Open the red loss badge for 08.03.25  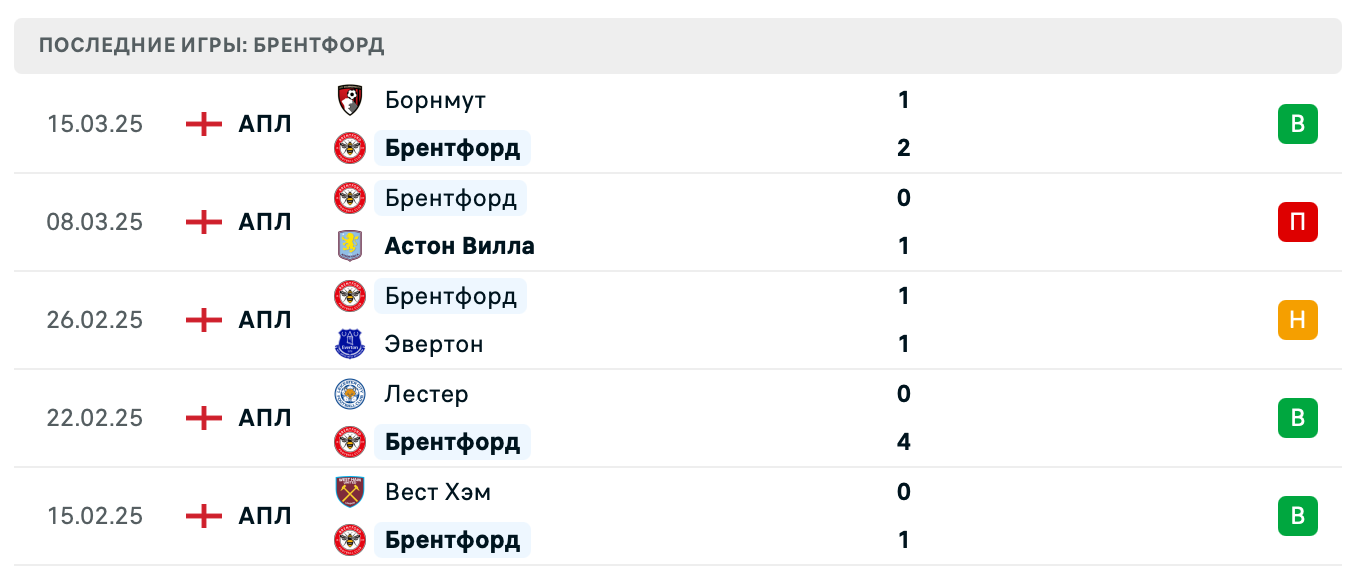click(1297, 222)
